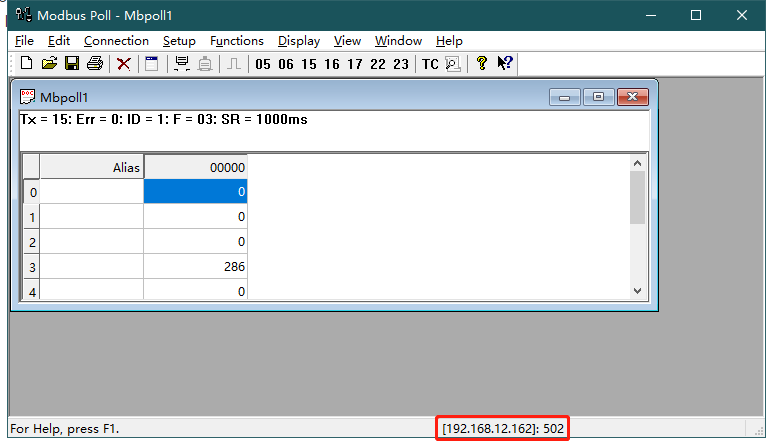
Task: Click the red X delete toolbar icon
Action: [x=124, y=64]
